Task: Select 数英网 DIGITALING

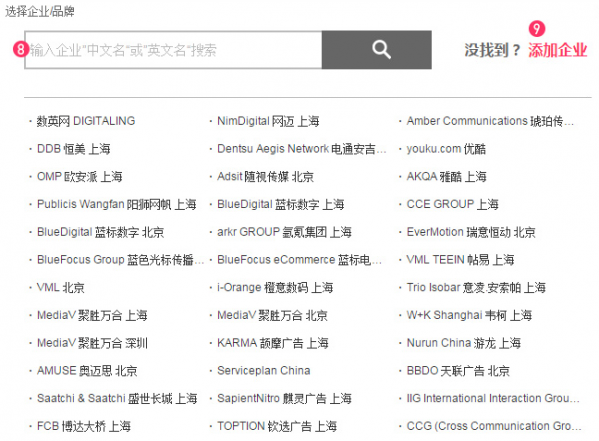Action: point(86,121)
